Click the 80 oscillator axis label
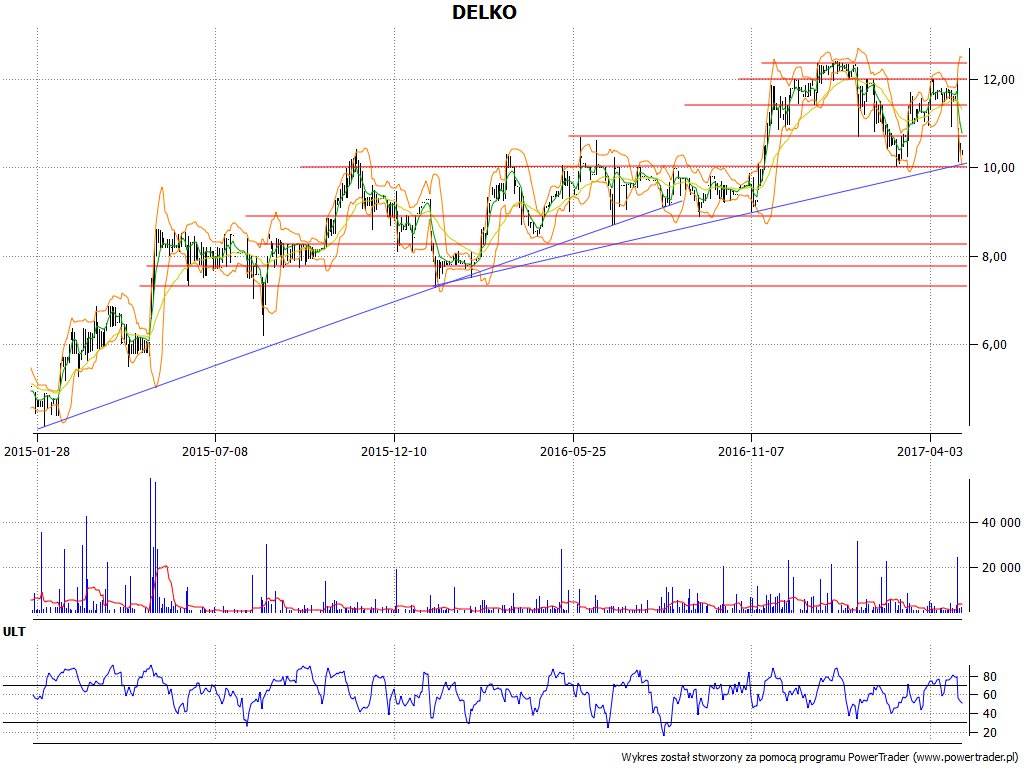This screenshot has width=1024, height=768. 989,677
